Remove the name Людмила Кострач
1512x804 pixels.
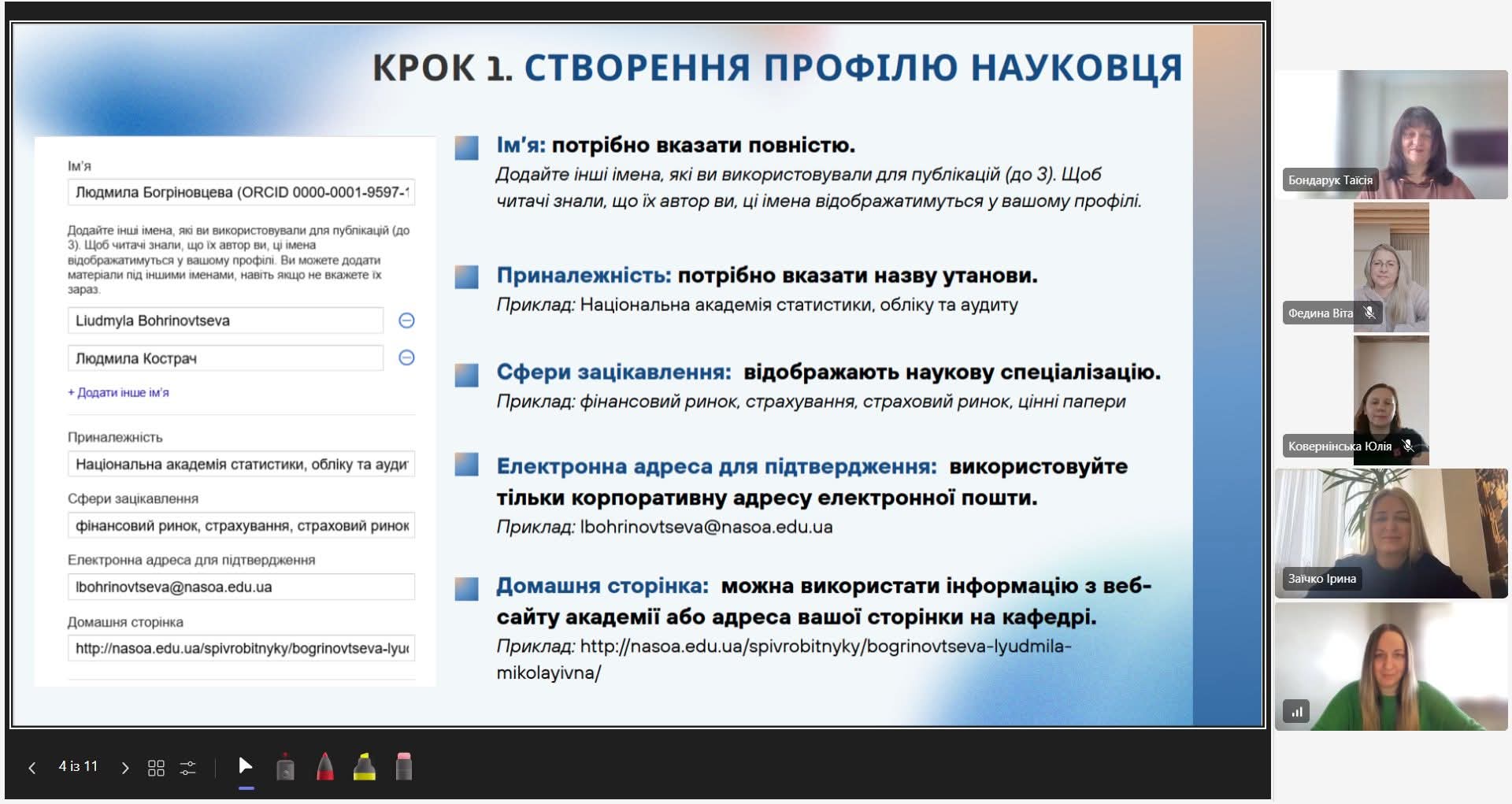(x=406, y=358)
